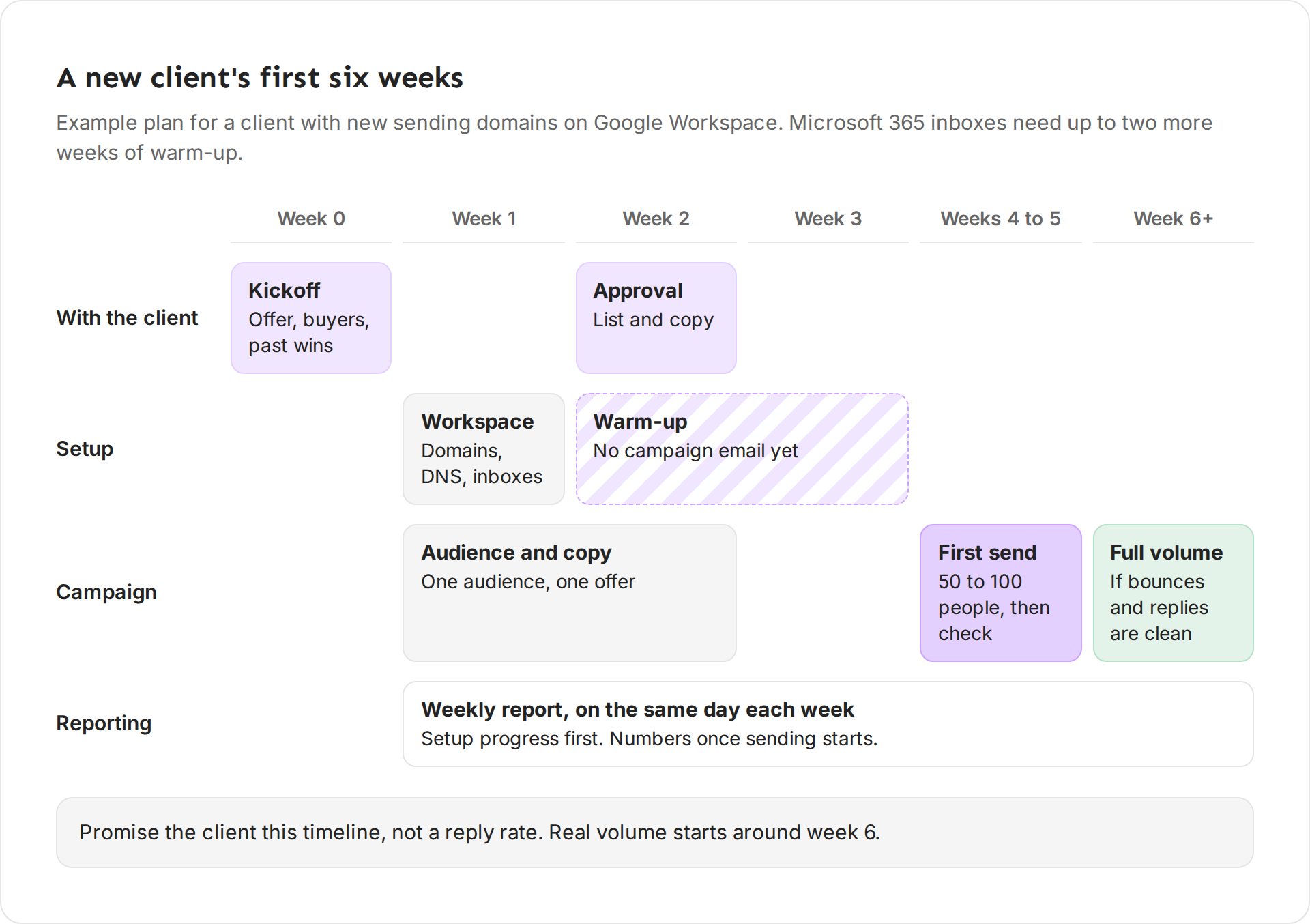This screenshot has width=1310, height=924.
Task: Click the "Promise the client this timeline" note
Action: click(x=655, y=833)
